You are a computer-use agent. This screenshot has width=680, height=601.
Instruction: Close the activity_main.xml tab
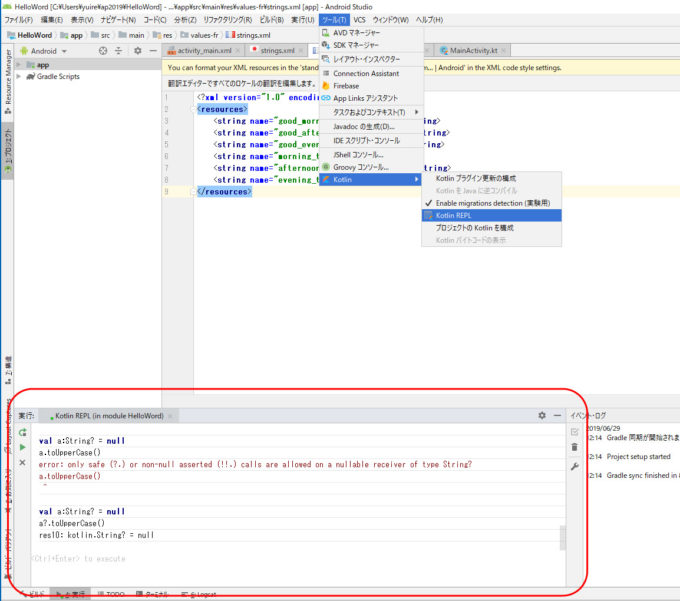tap(238, 51)
